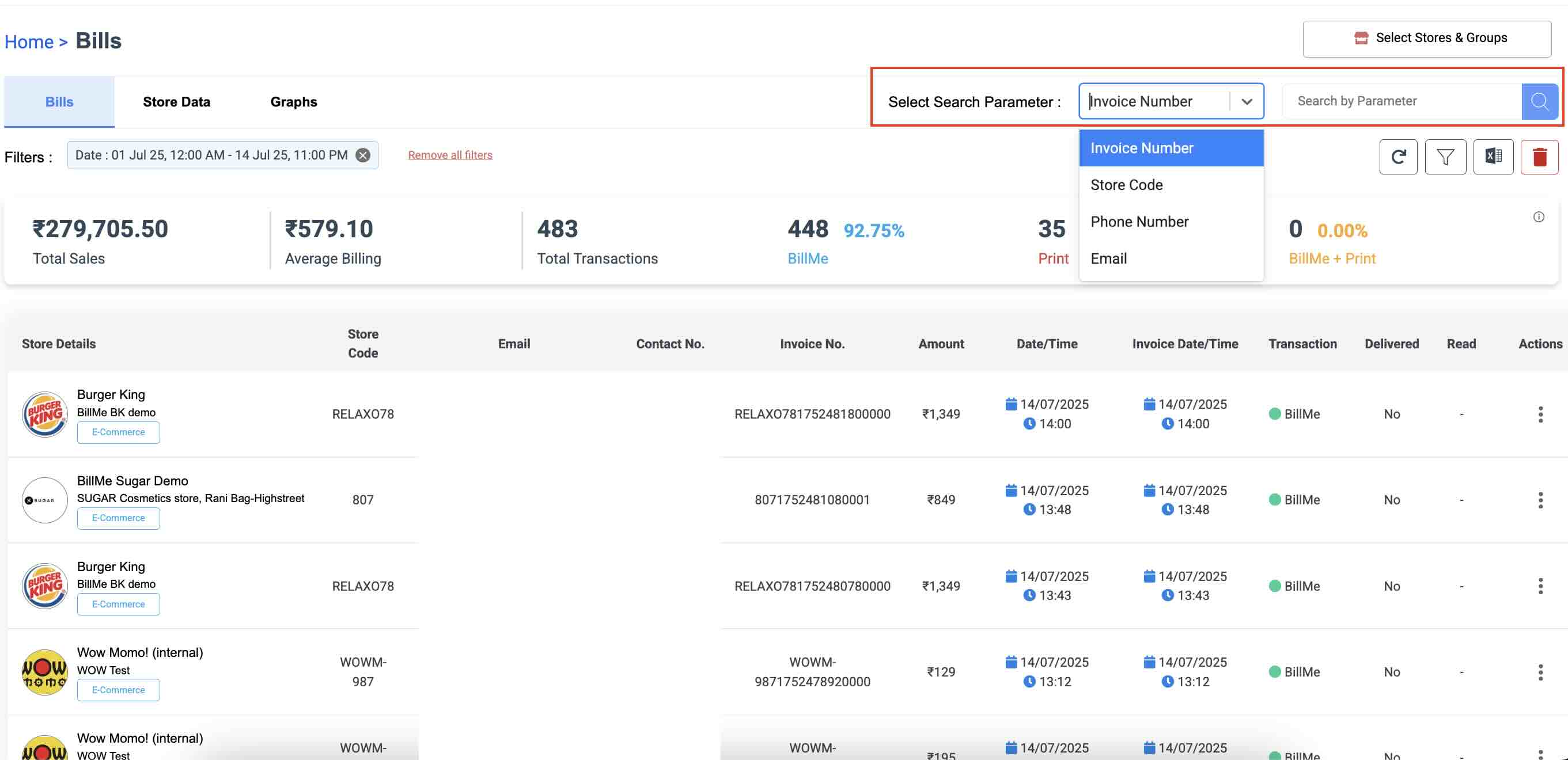Switch to the Store Data tab

tap(176, 101)
